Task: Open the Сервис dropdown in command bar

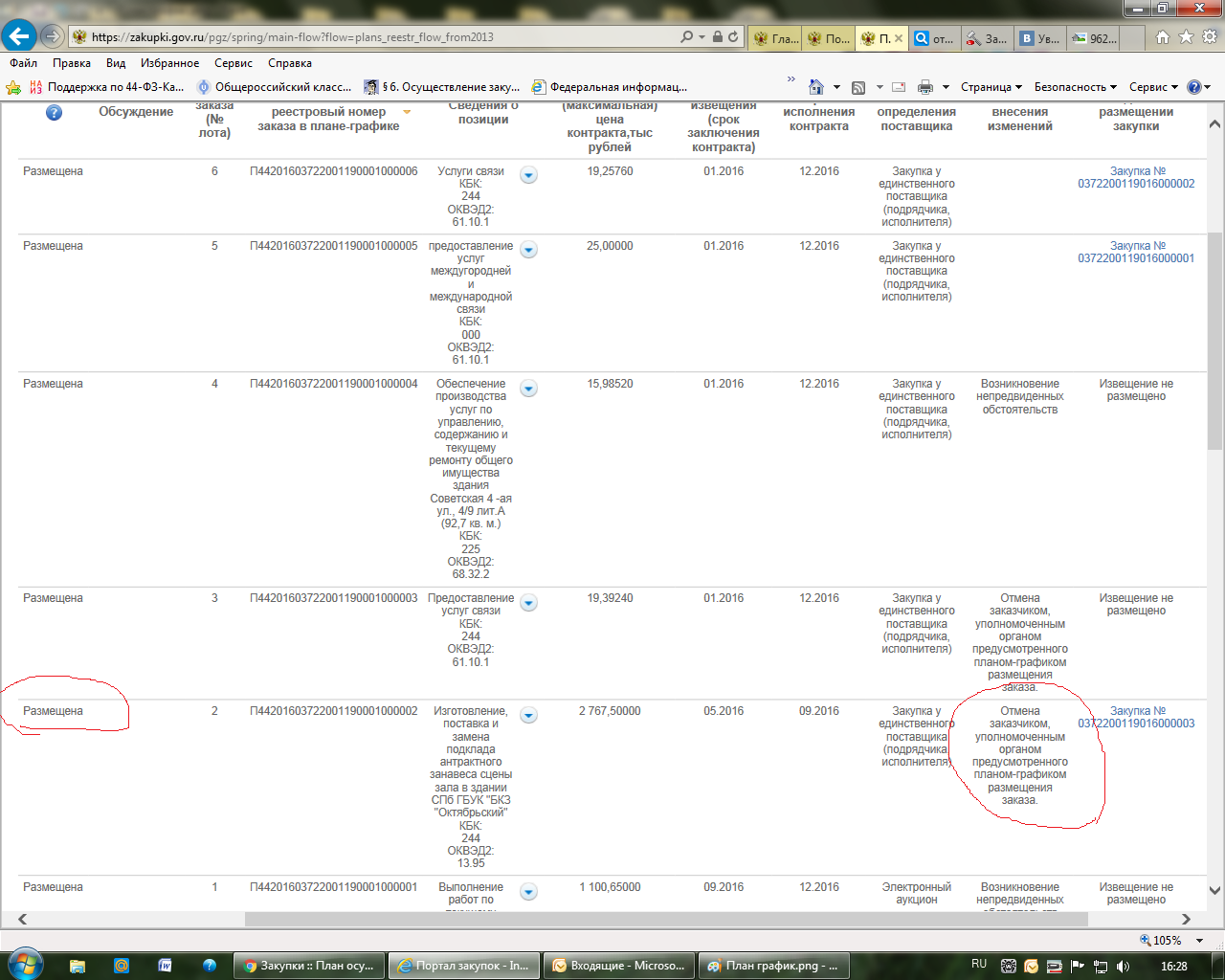Action: [1153, 87]
